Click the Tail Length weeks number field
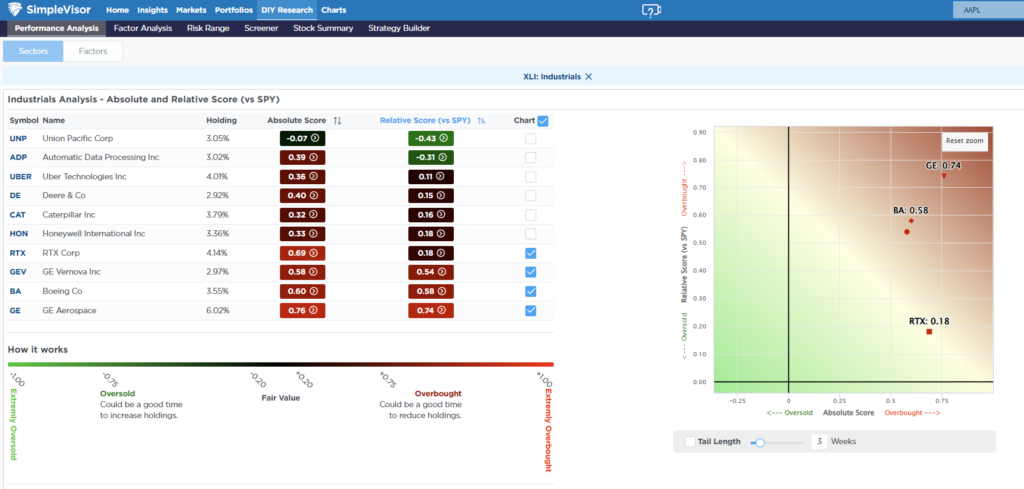Image resolution: width=1024 pixels, height=489 pixels. (x=819, y=441)
